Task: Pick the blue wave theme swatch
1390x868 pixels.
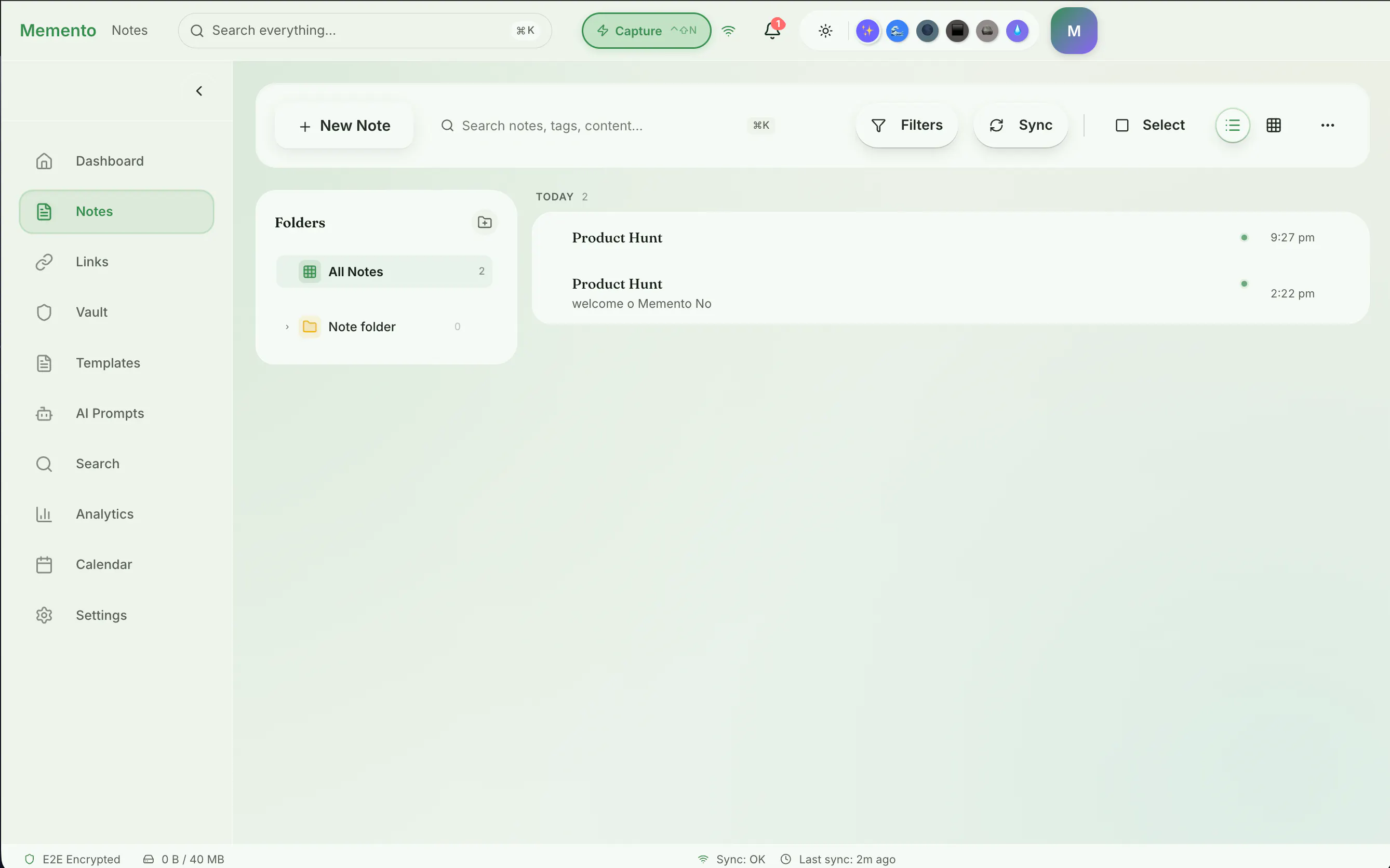Action: point(897,31)
